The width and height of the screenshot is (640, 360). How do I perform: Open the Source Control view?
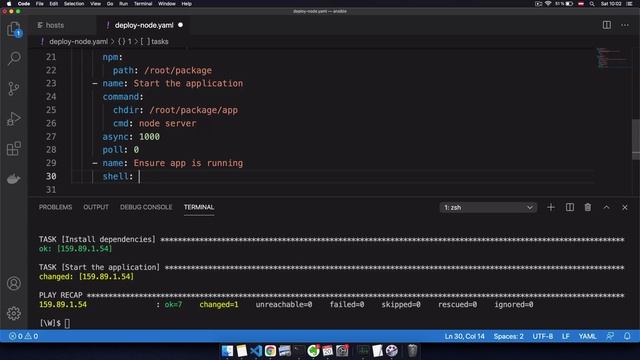13,89
